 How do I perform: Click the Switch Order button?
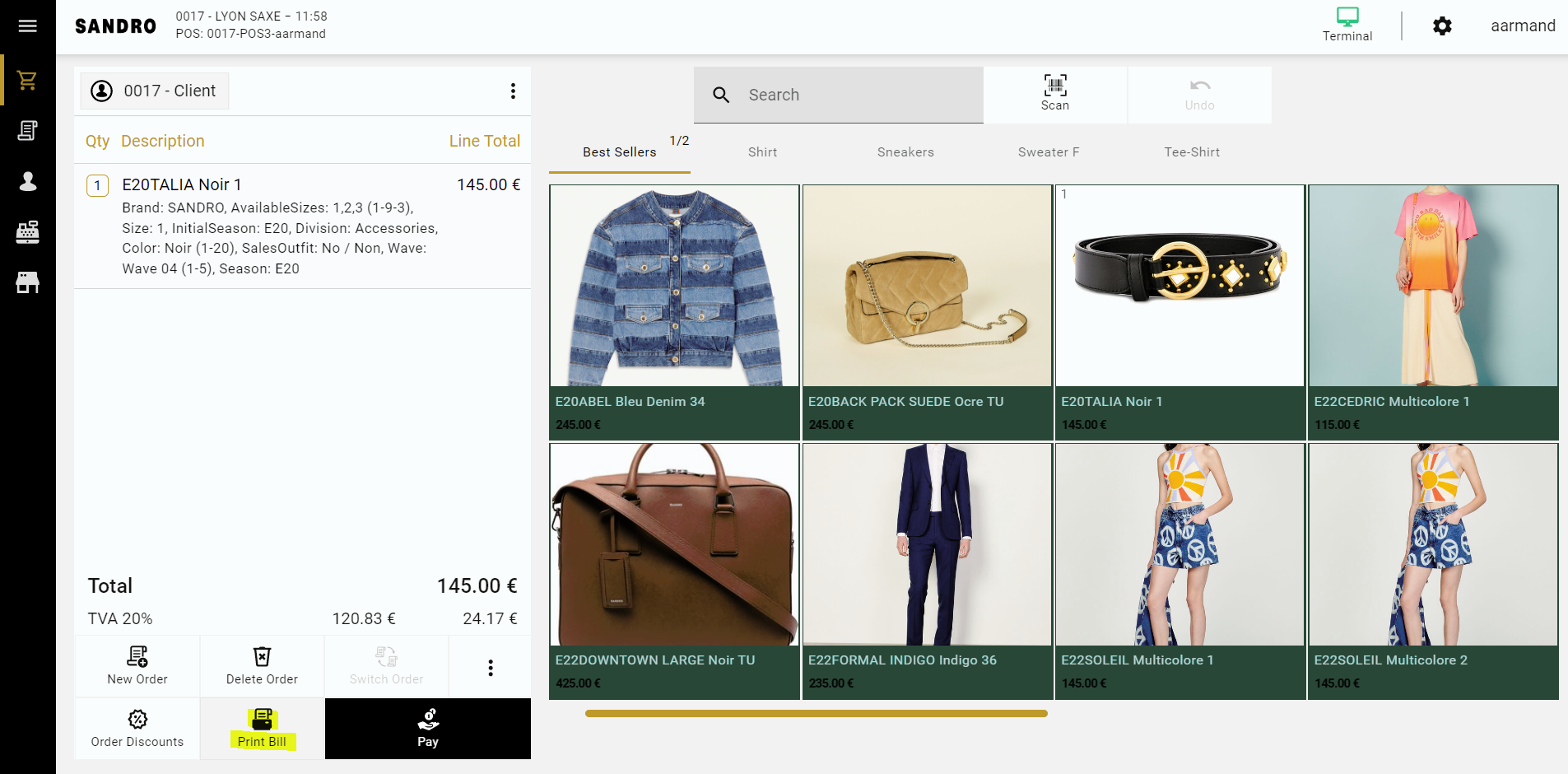(x=386, y=666)
